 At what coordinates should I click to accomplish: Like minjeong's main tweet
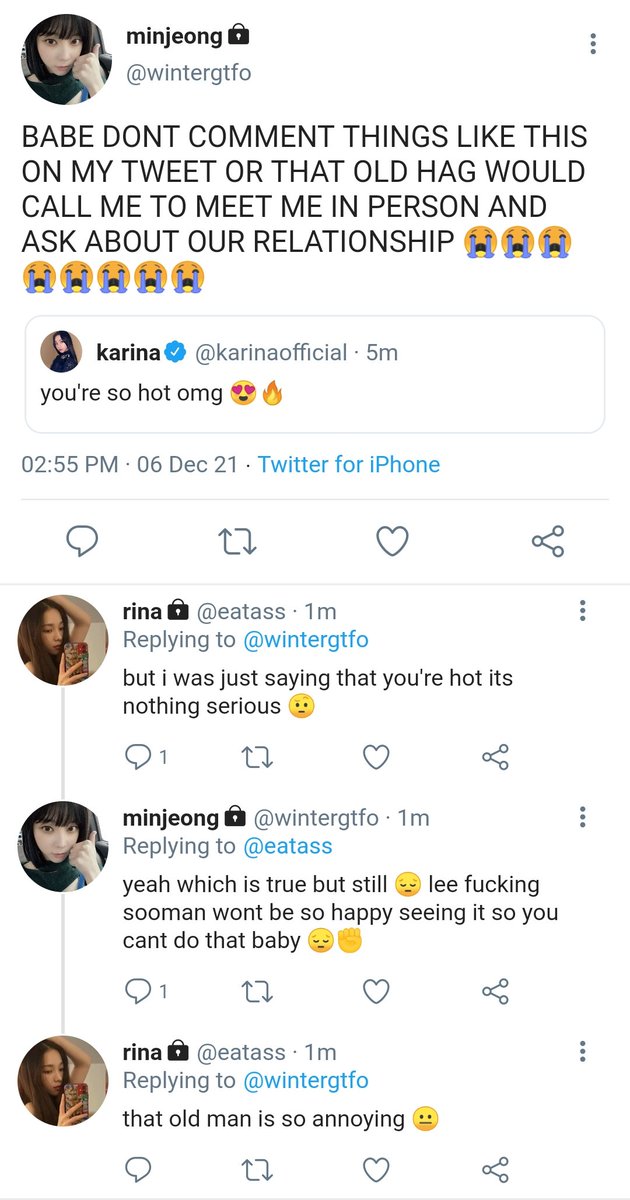pyautogui.click(x=392, y=542)
